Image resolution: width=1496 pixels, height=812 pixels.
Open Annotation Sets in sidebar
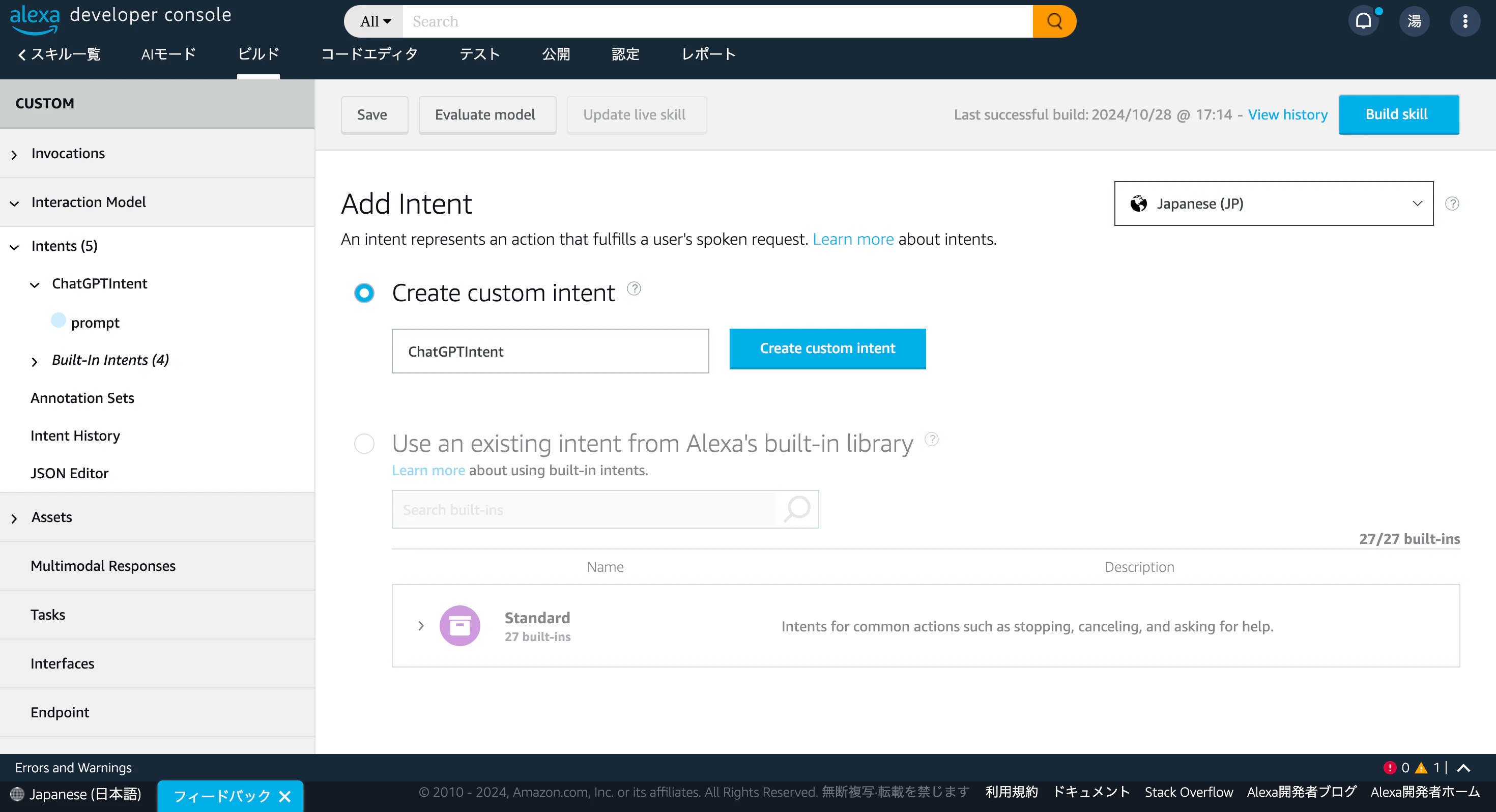point(82,398)
